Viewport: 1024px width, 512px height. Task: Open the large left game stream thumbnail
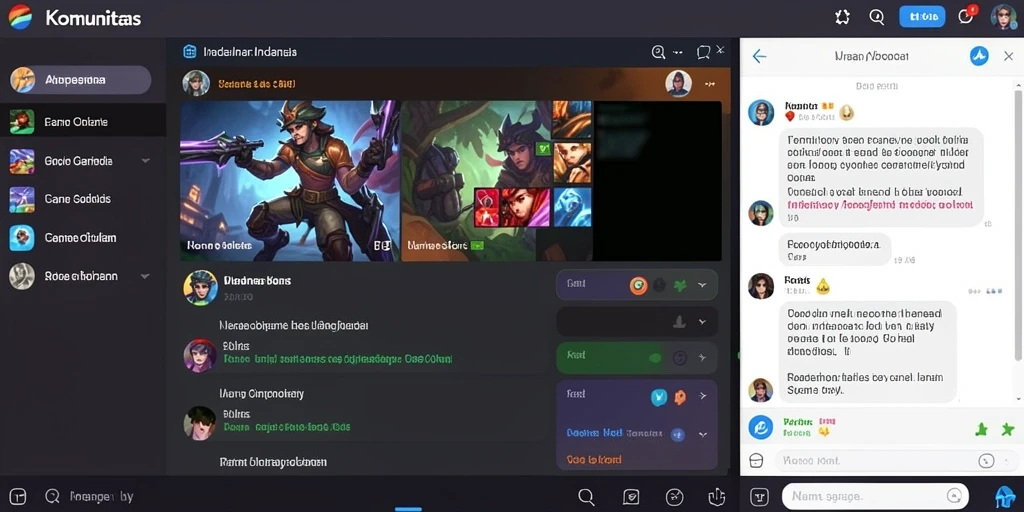[x=289, y=181]
